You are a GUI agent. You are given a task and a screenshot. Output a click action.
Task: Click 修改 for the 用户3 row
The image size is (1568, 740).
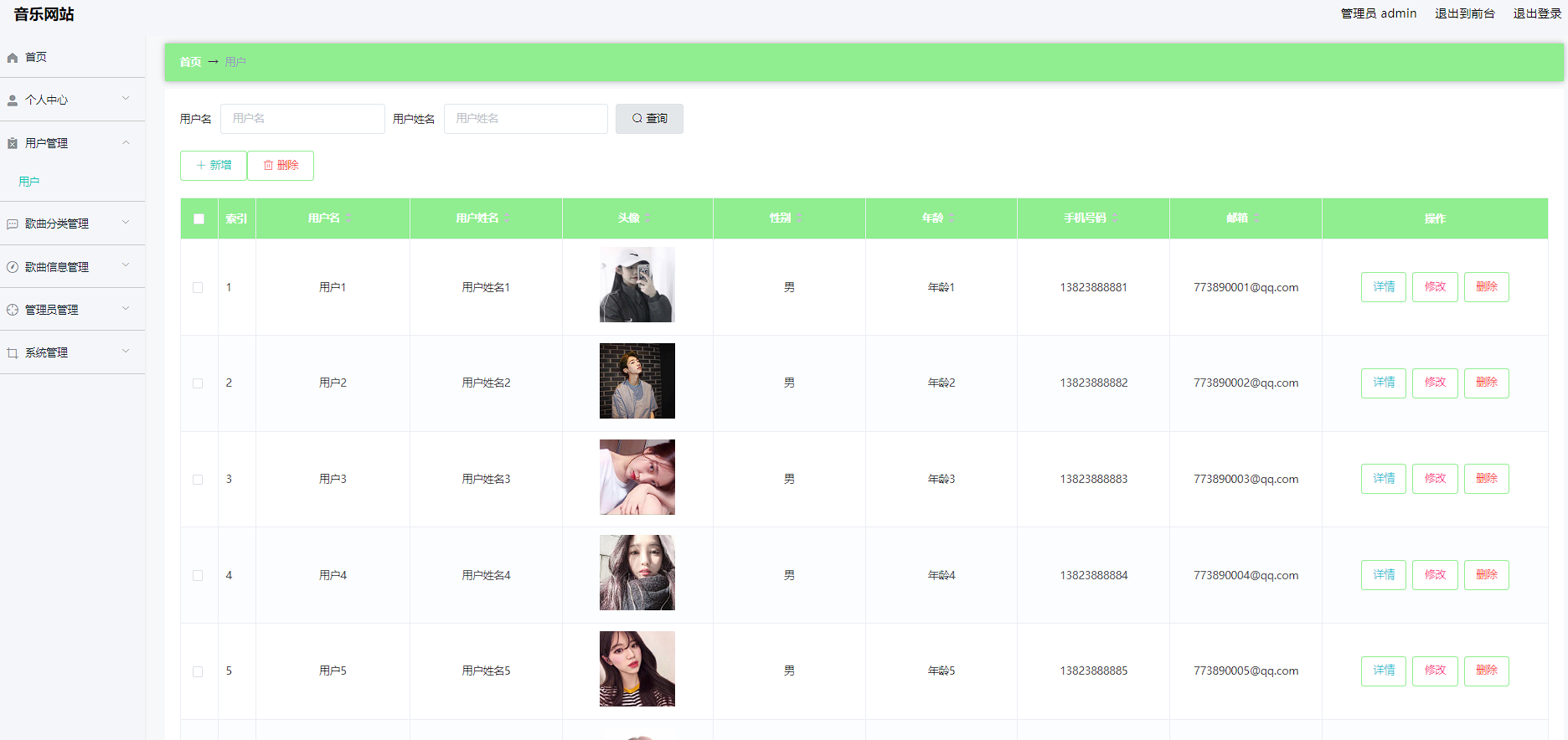click(x=1435, y=479)
